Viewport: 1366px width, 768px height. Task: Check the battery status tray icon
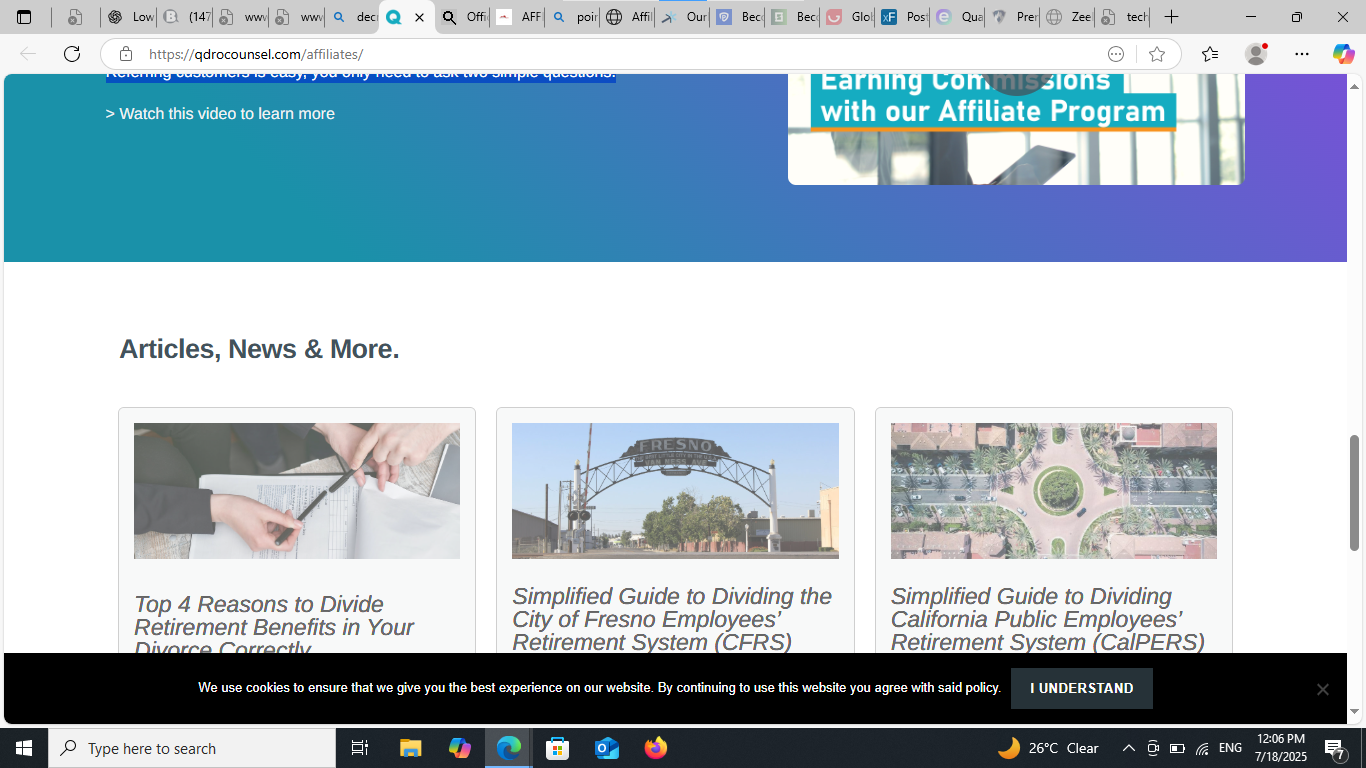1178,748
